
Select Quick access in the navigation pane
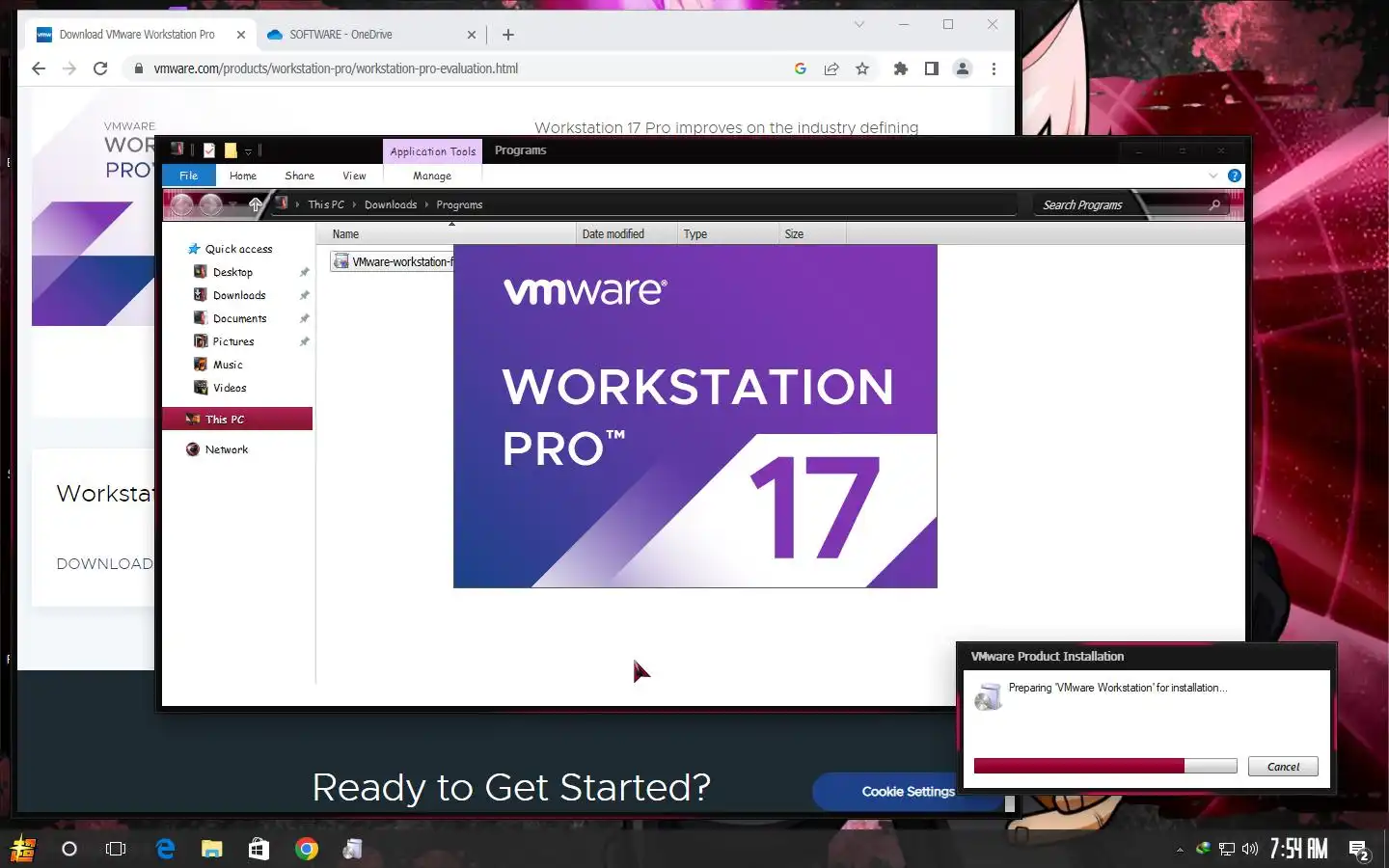coord(230,249)
